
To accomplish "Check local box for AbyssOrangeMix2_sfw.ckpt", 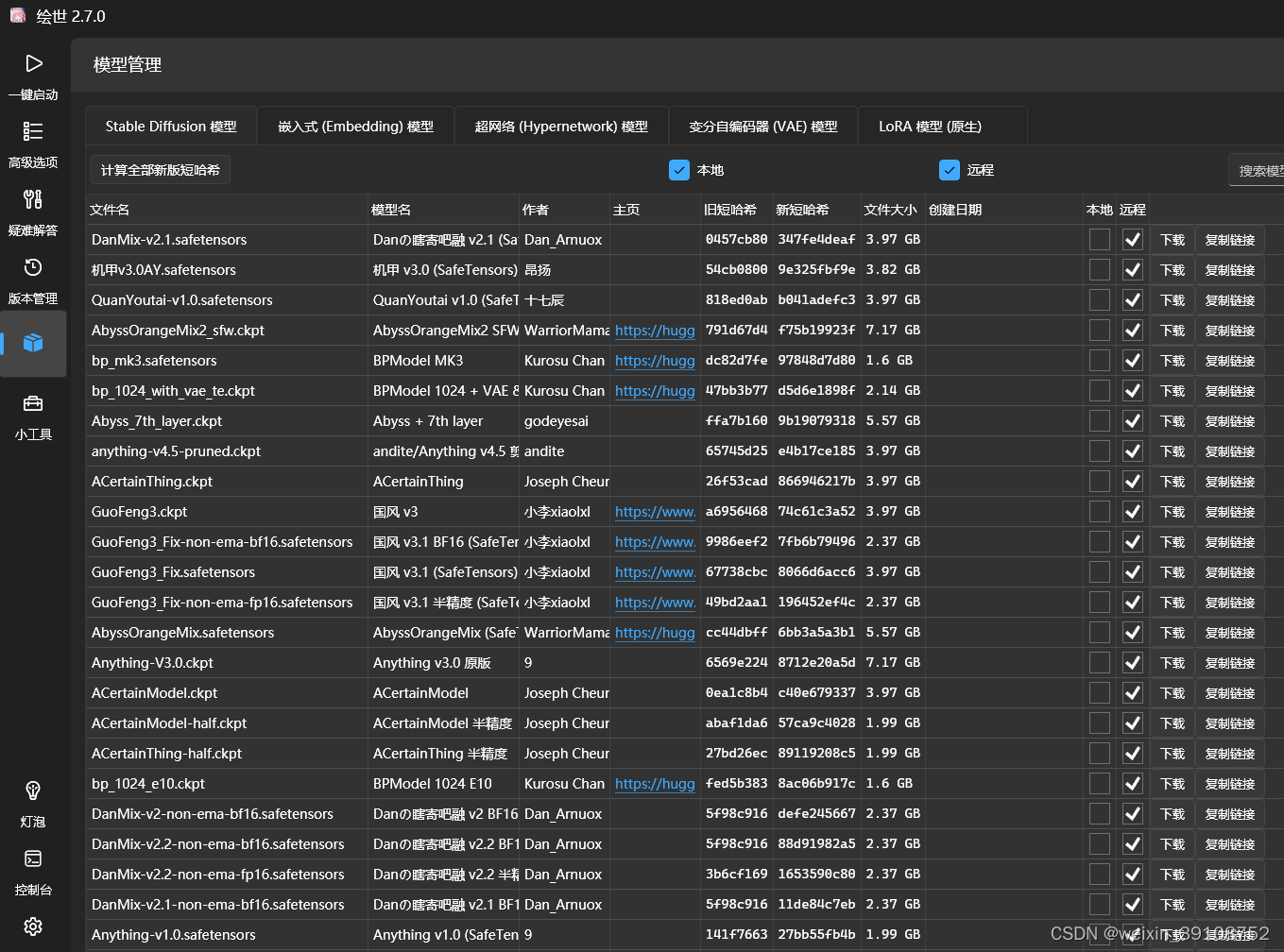I will pyautogui.click(x=1100, y=331).
